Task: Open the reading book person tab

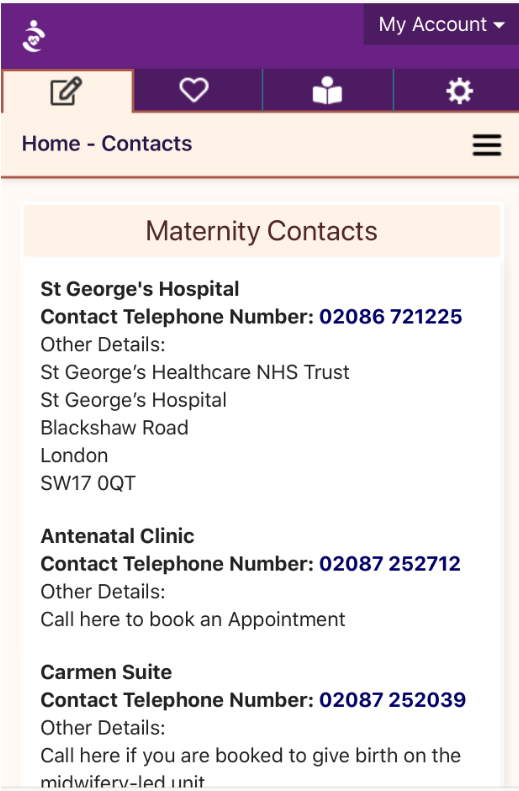Action: (x=327, y=90)
